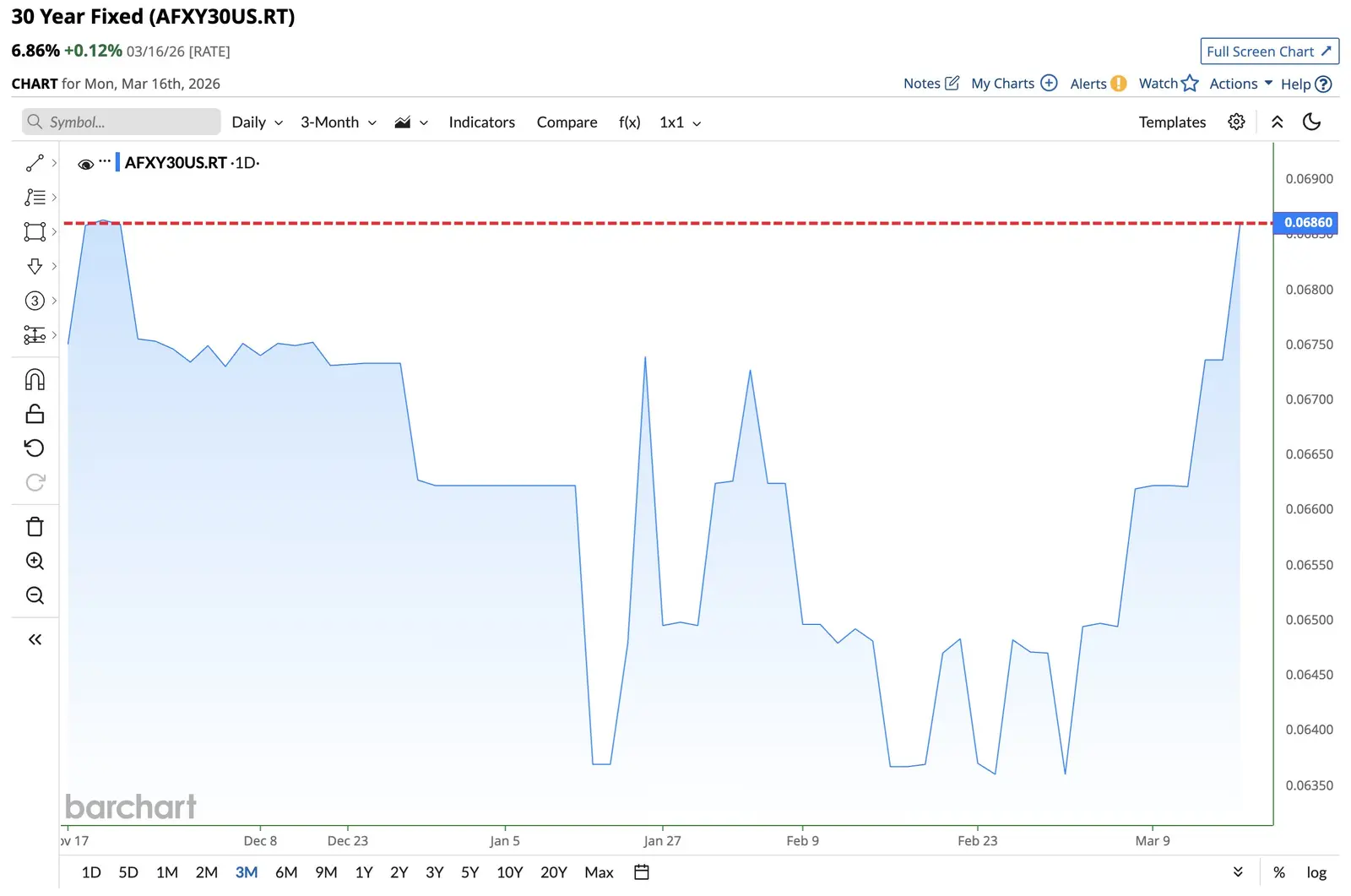Viewport: 1351px width, 896px height.
Task: Toggle AFXY30US.RT series visibility eye icon
Action: [85, 164]
